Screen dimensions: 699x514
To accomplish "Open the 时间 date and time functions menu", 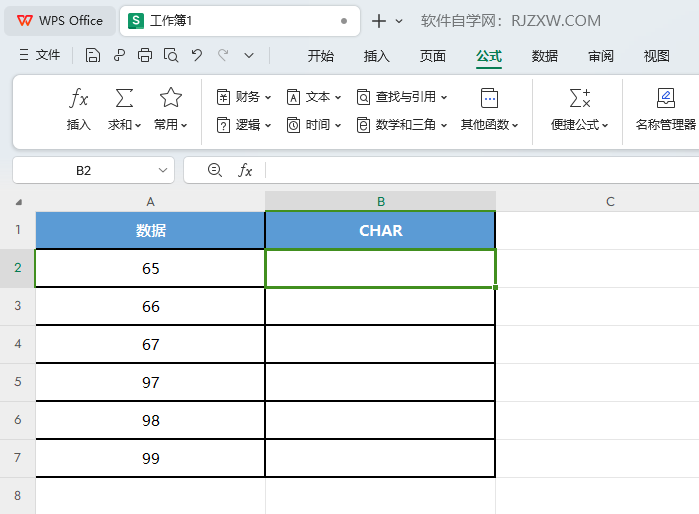I will 314,125.
